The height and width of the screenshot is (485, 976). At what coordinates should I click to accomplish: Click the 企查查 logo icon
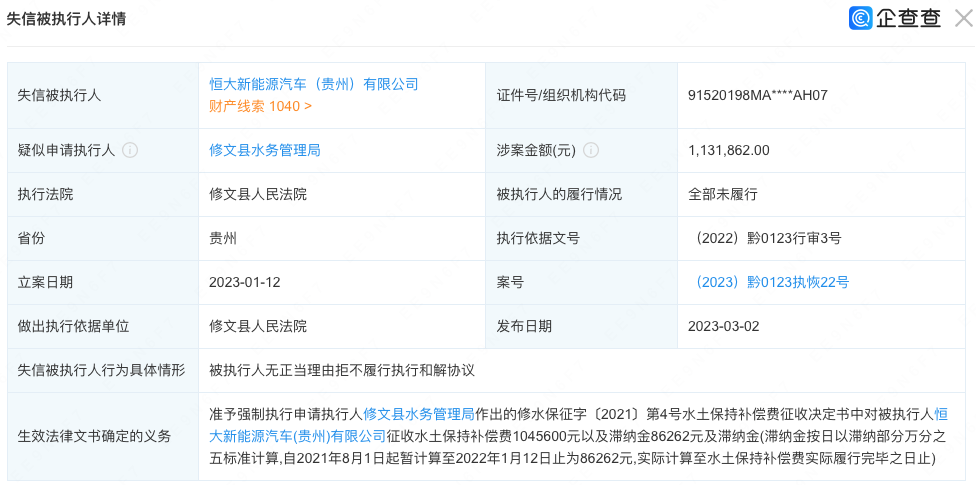pyautogui.click(x=860, y=18)
